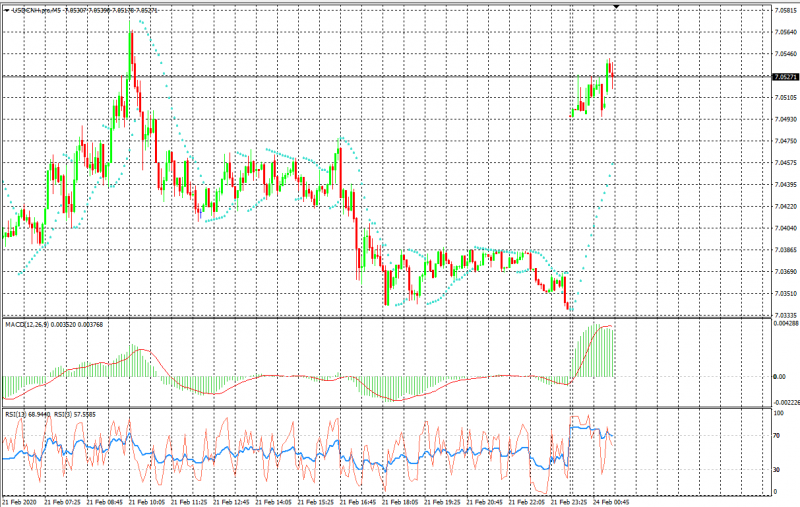800x507 pixels.
Task: Click the MACD 0.004288 scale value
Action: (x=785, y=323)
